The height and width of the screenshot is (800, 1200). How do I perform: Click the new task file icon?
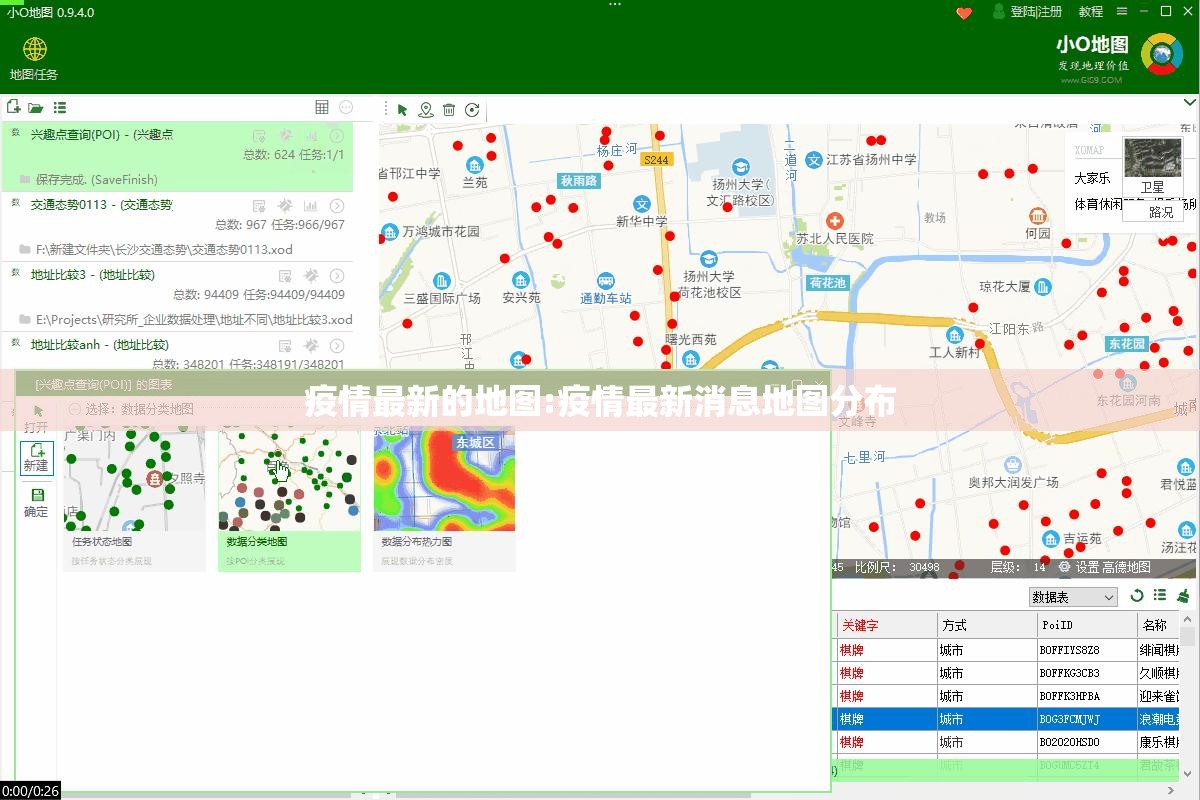(x=13, y=107)
